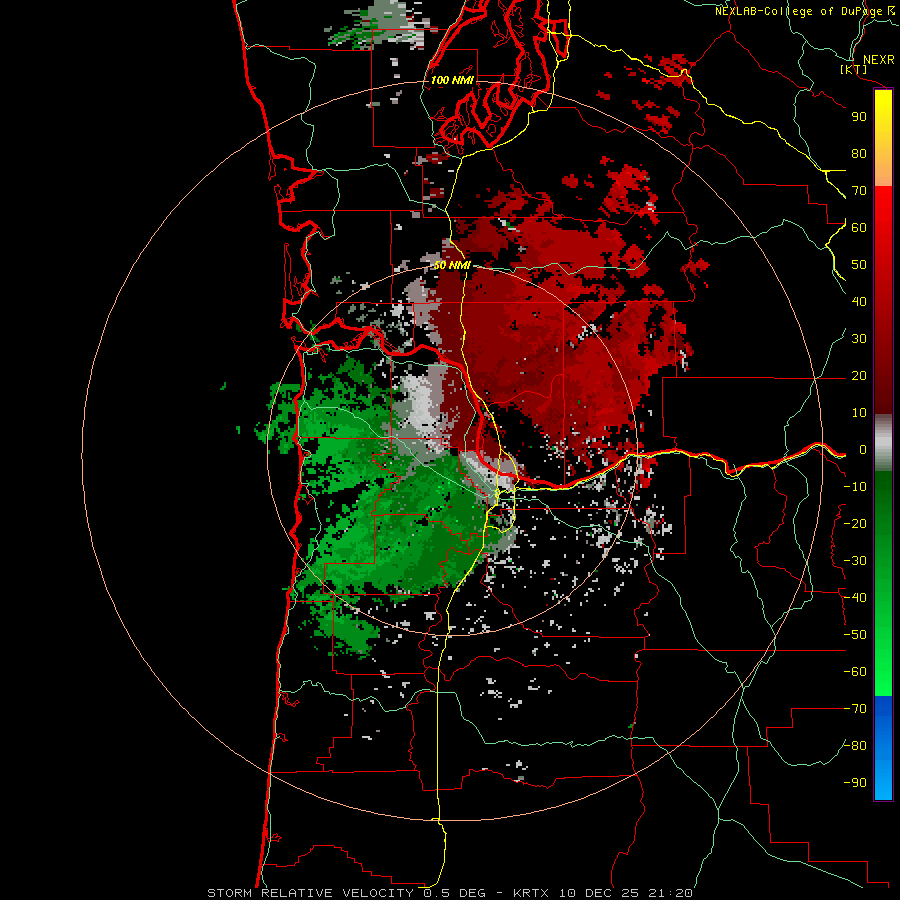Screen dimensions: 900x900
Task: Click the 50 value on velocity scale
Action: 859,265
